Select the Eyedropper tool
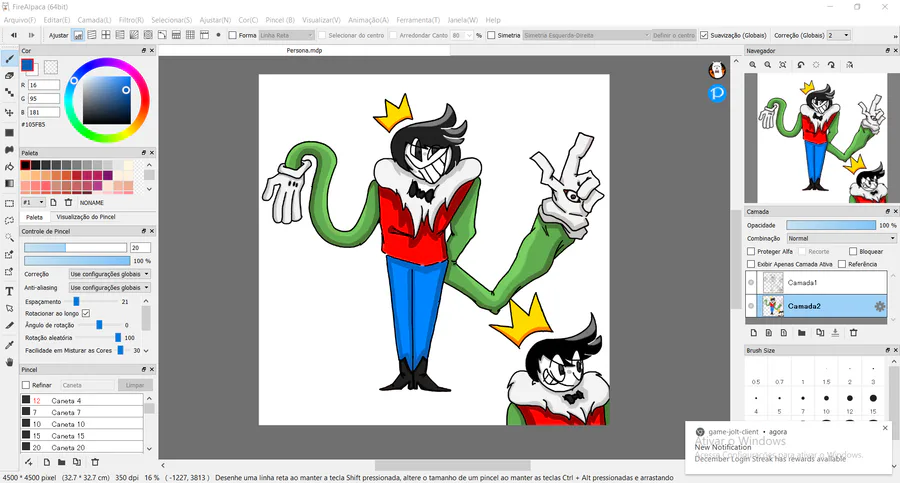 pos(9,345)
